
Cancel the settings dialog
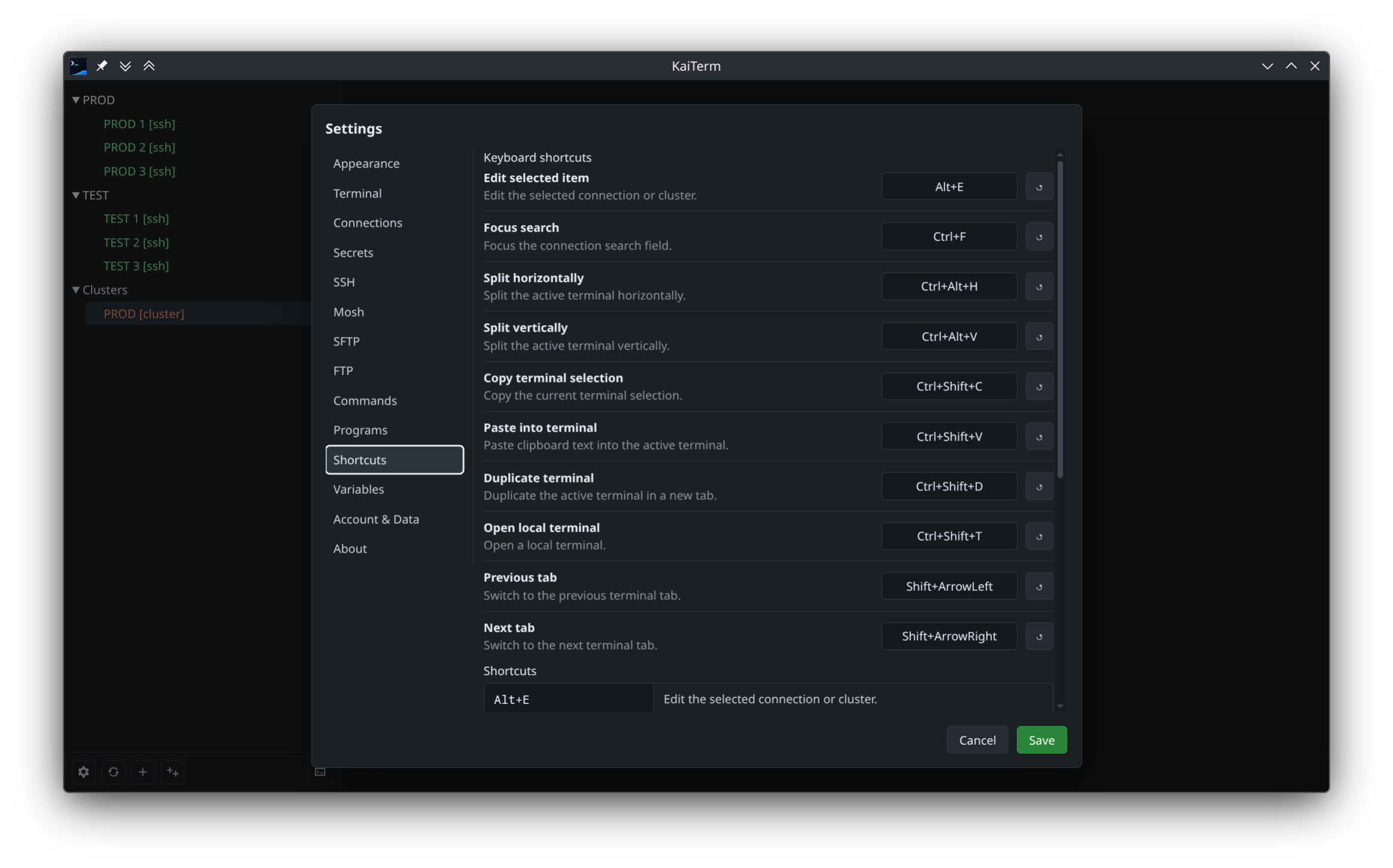pos(977,740)
